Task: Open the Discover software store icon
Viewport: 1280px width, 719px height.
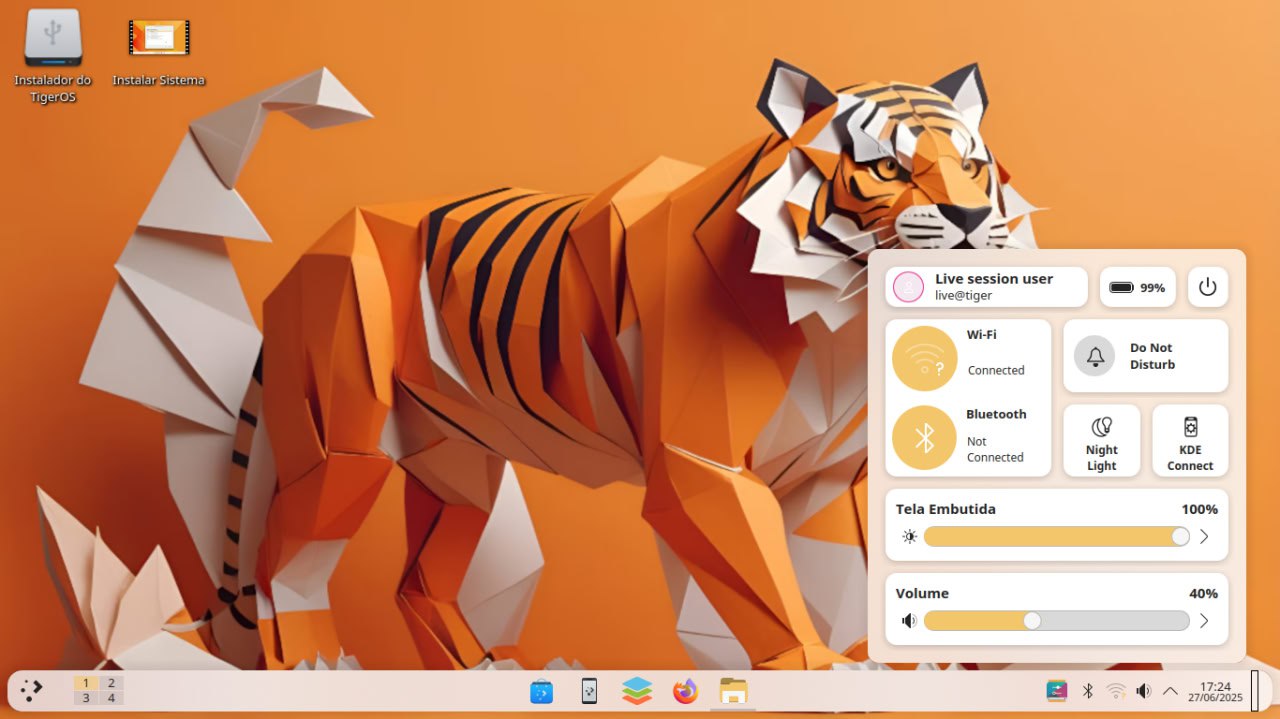Action: coord(541,691)
